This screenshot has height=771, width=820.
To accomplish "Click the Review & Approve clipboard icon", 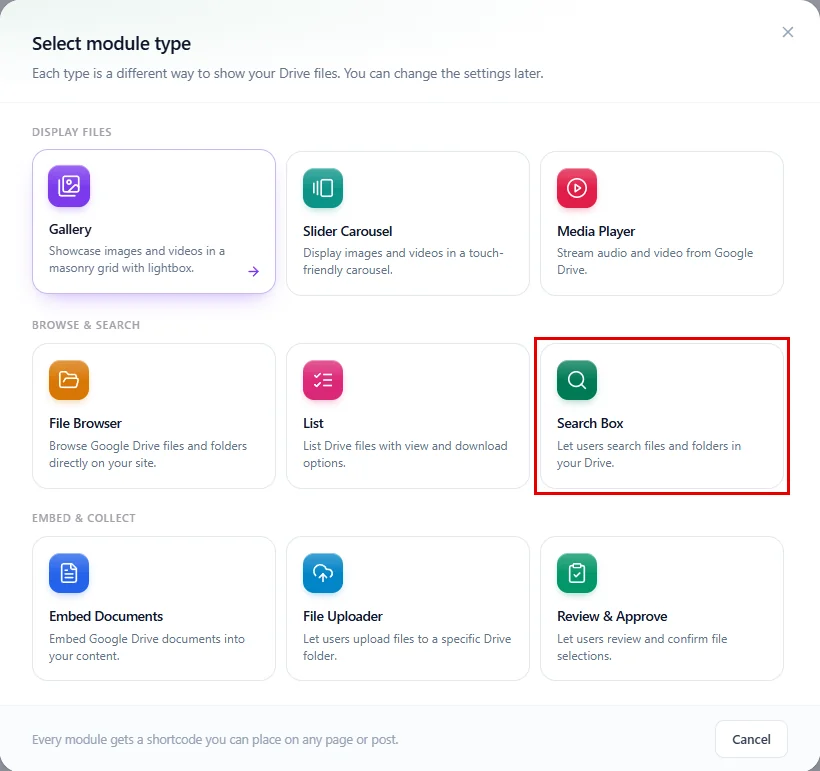I will [x=577, y=573].
